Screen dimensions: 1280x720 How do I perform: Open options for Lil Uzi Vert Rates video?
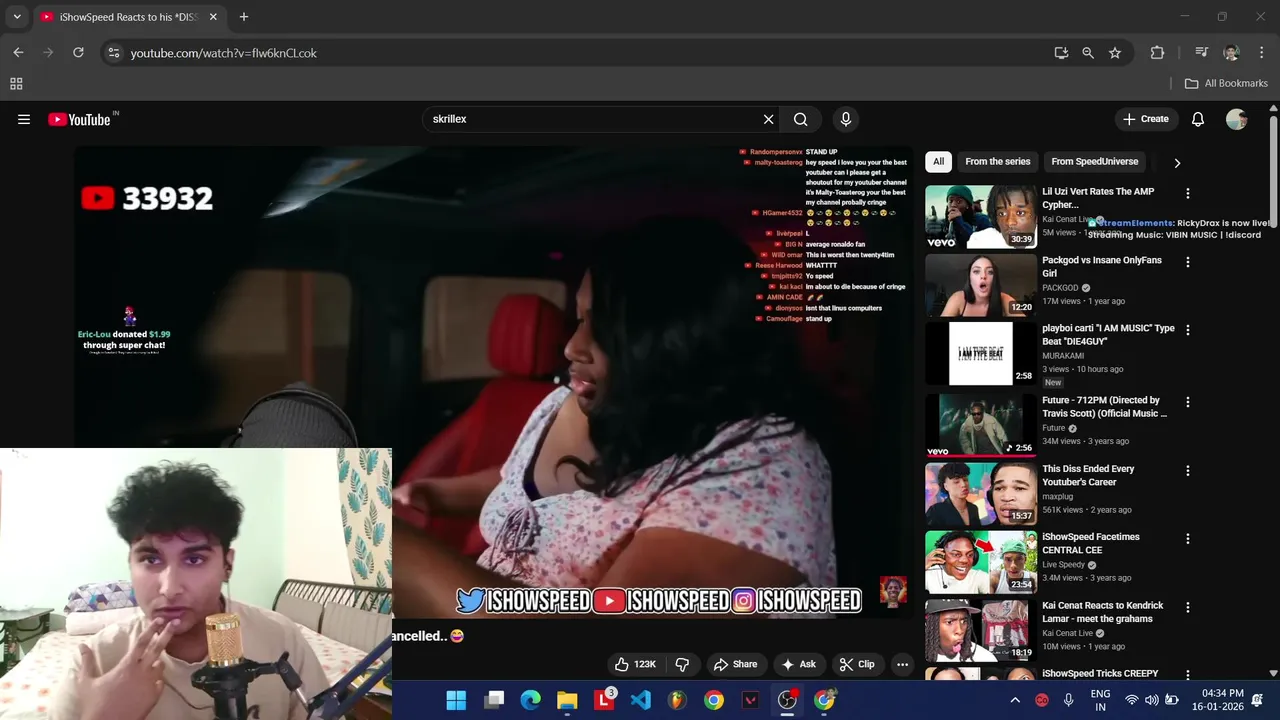coord(1188,193)
